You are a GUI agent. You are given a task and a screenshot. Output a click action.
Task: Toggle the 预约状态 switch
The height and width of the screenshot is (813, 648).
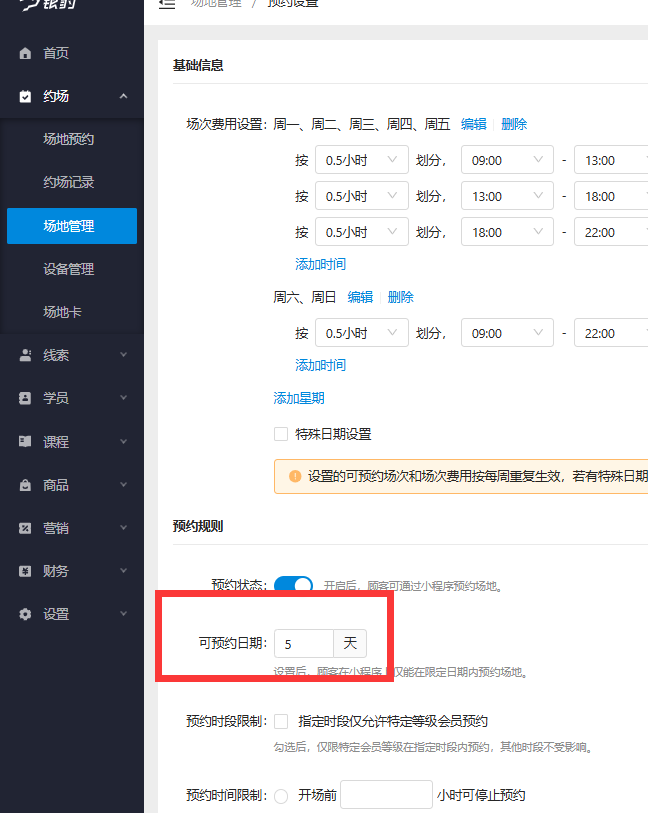click(x=293, y=584)
